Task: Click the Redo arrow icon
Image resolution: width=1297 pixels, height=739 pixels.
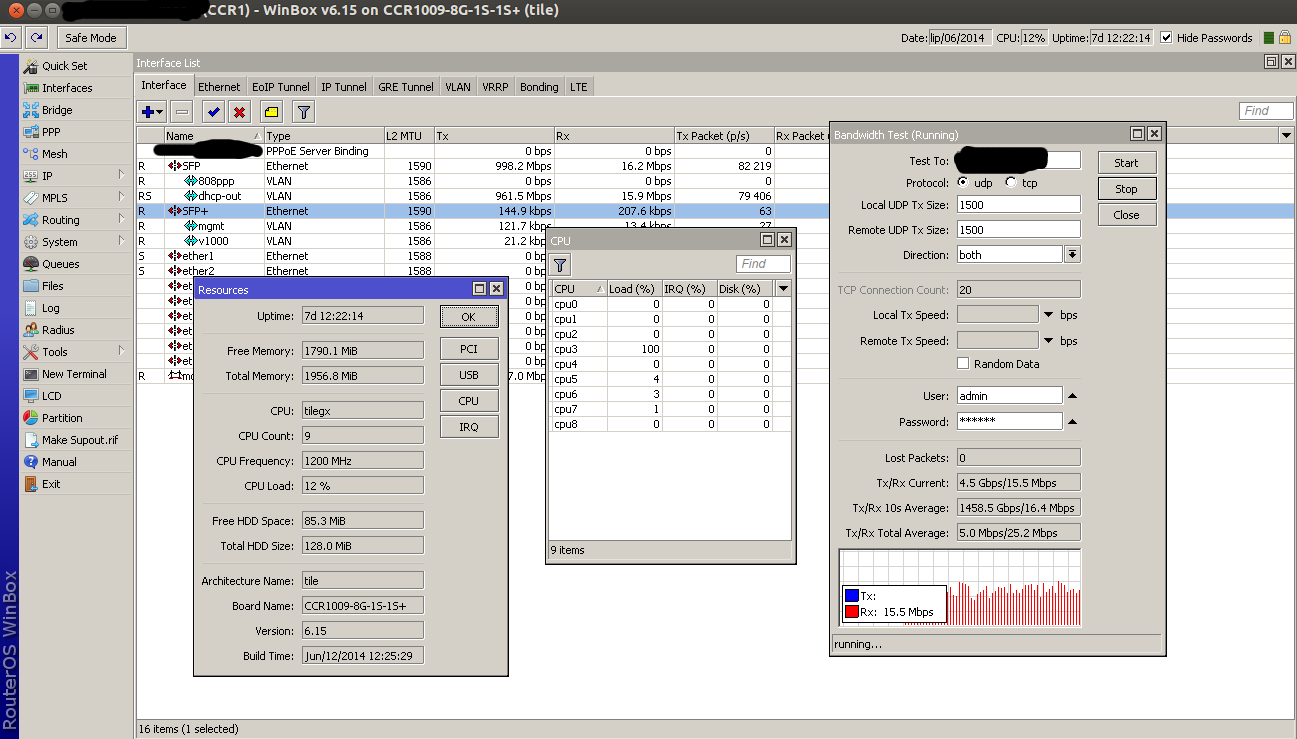Action: coord(36,38)
